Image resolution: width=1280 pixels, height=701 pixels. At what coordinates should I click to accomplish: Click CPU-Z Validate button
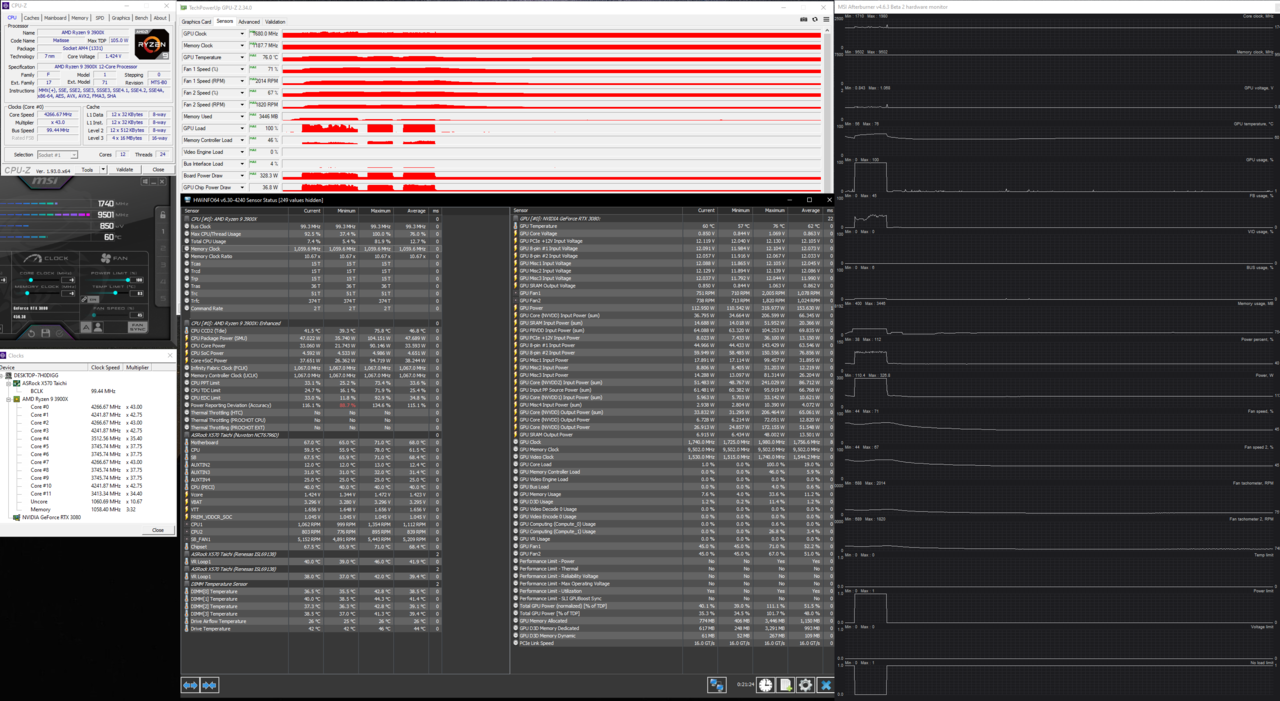(x=125, y=170)
